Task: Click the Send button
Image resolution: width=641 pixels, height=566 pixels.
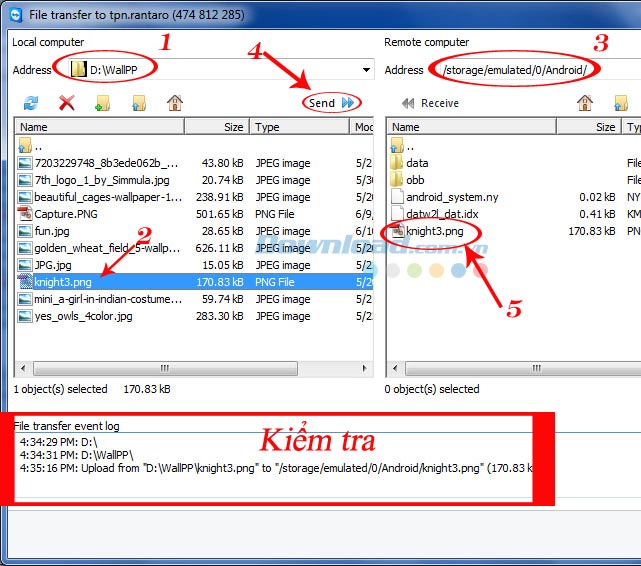Action: coord(331,103)
